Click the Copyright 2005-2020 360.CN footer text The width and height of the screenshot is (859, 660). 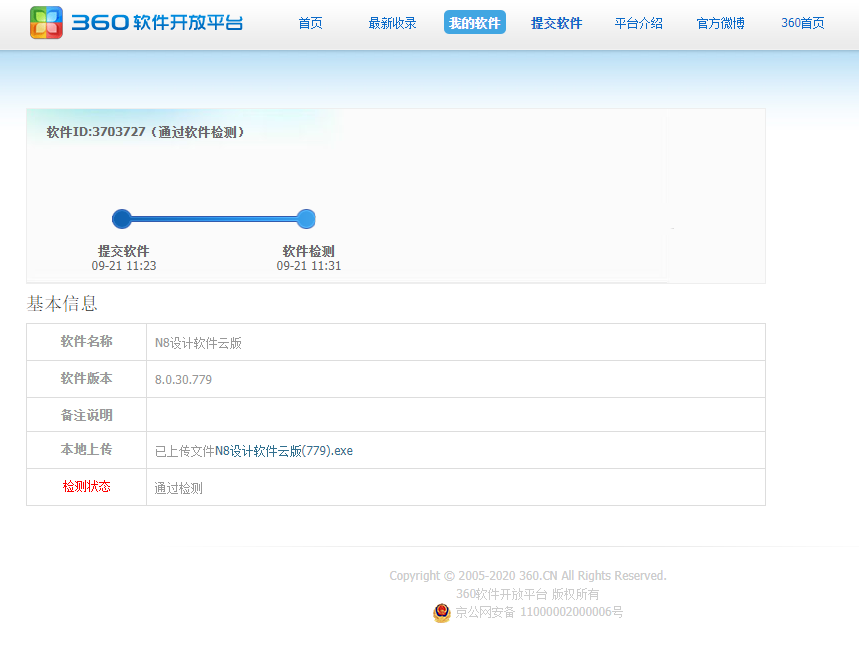point(528,576)
